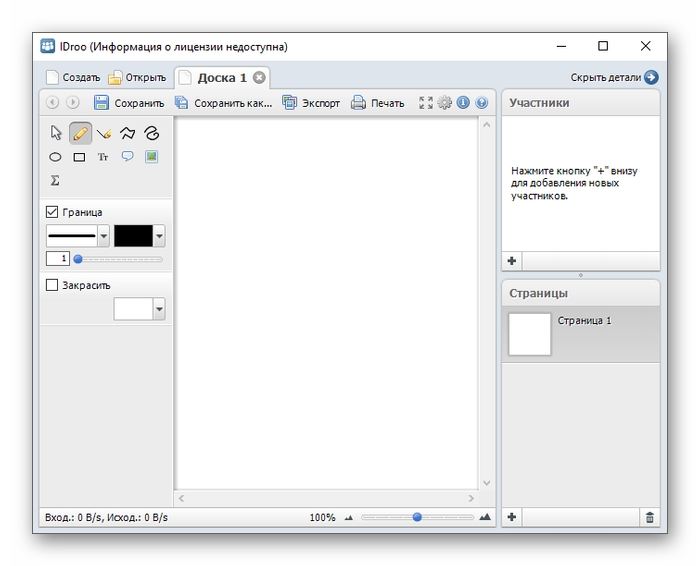
Task: Select the line with brush tool
Action: pyautogui.click(x=104, y=133)
